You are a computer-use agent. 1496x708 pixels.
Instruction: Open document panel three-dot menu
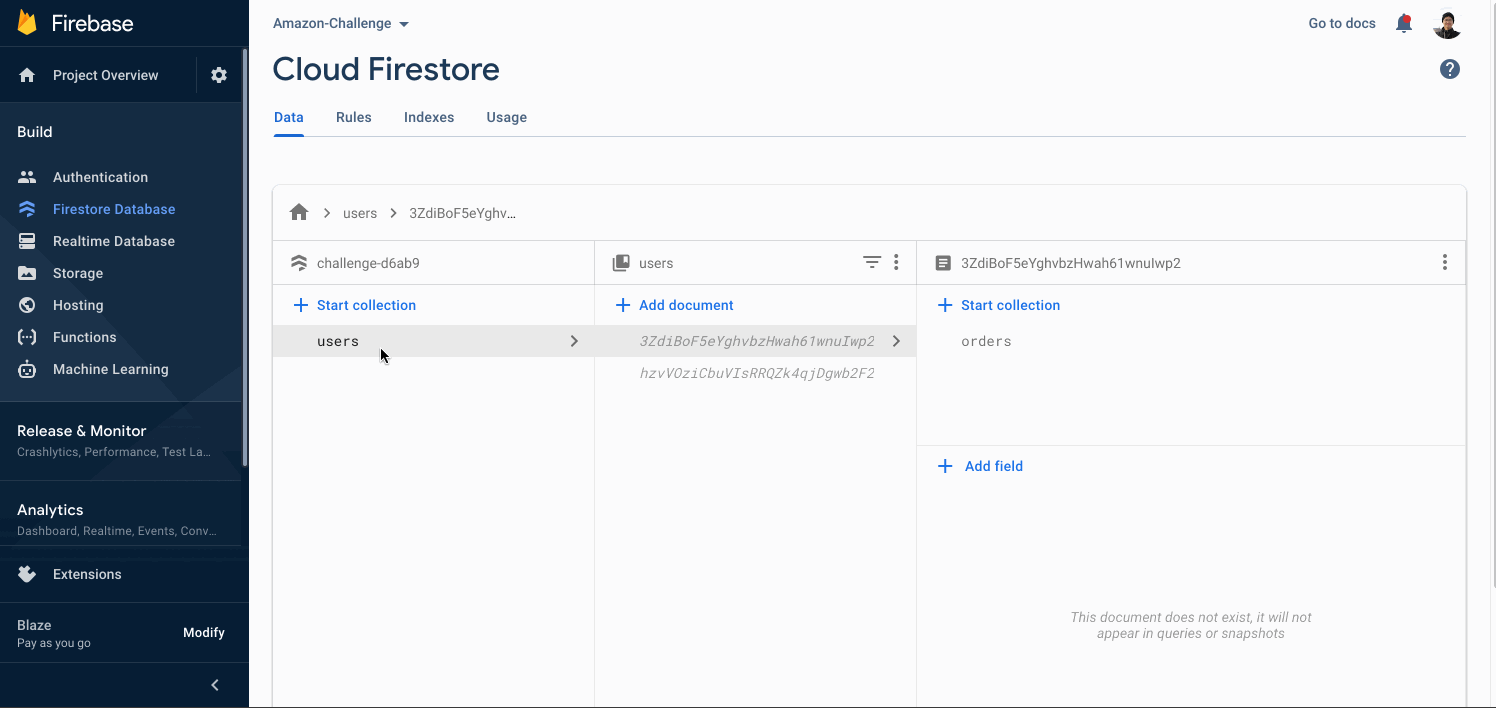(x=1445, y=262)
